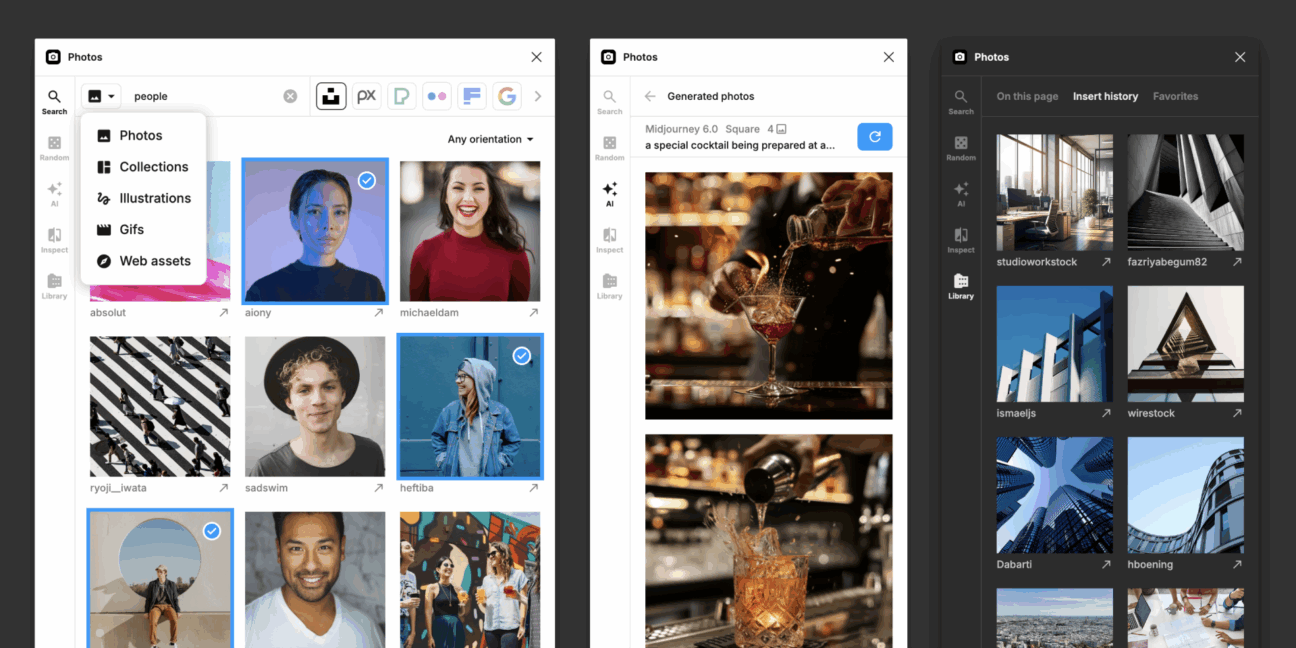Select the Flickr source icon
The width and height of the screenshot is (1296, 648).
pos(437,96)
